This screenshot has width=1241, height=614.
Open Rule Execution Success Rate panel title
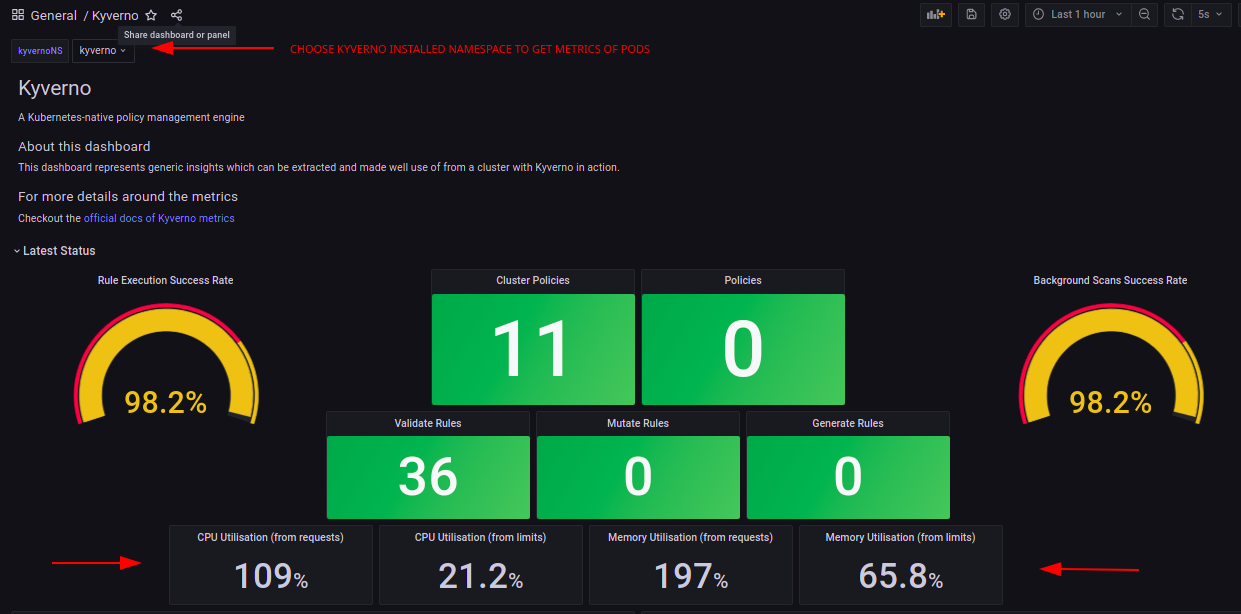[x=166, y=280]
